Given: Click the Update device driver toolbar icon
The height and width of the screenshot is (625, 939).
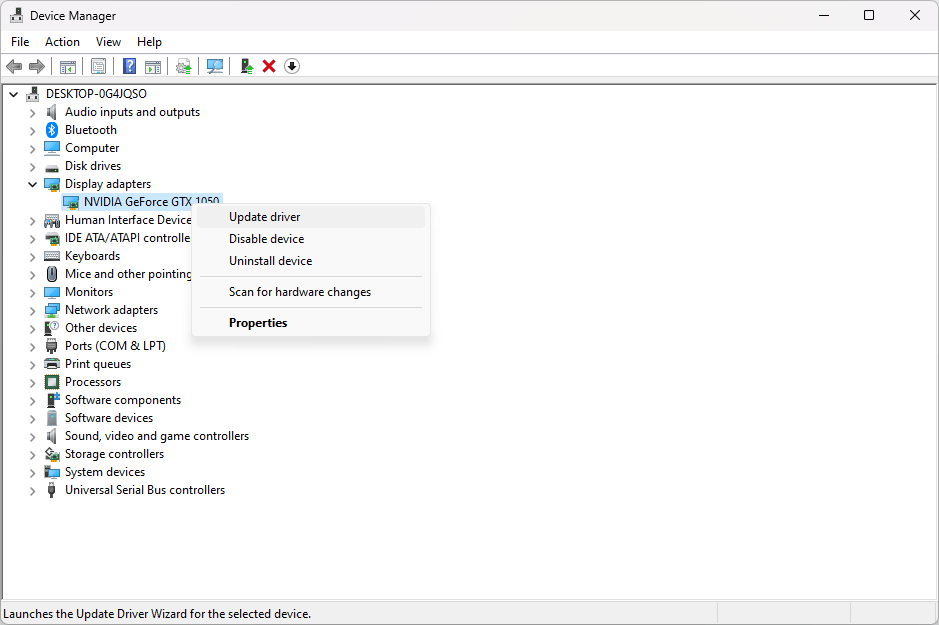Looking at the screenshot, I should pyautogui.click(x=246, y=66).
